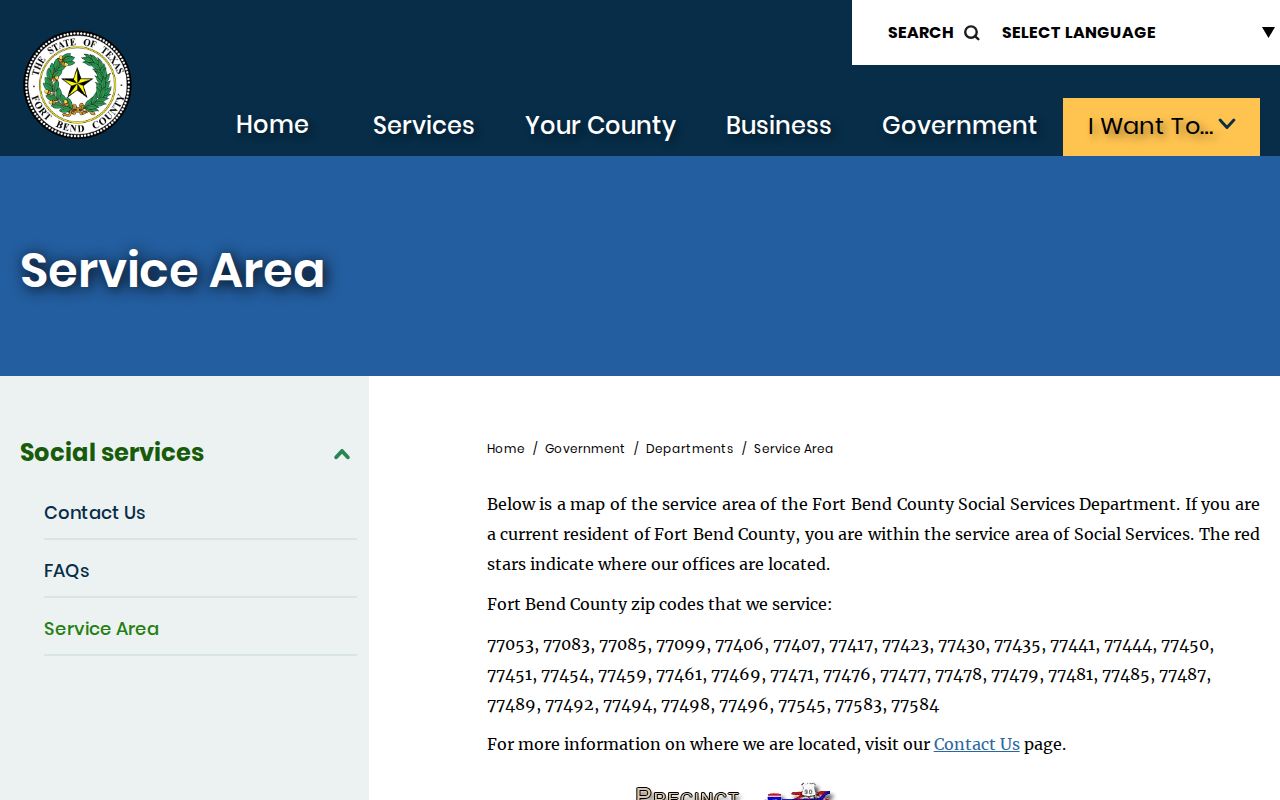This screenshot has width=1280, height=800.
Task: Click the Departments breadcrumb link
Action: tap(690, 449)
